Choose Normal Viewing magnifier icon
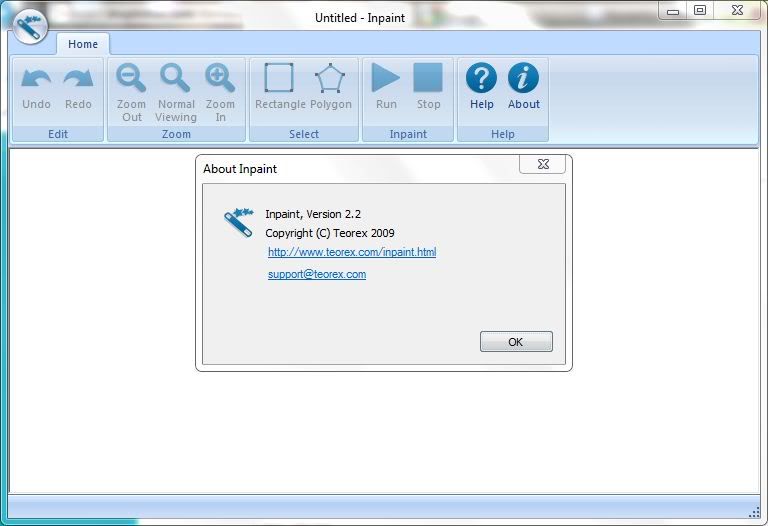768x526 pixels. coord(176,79)
